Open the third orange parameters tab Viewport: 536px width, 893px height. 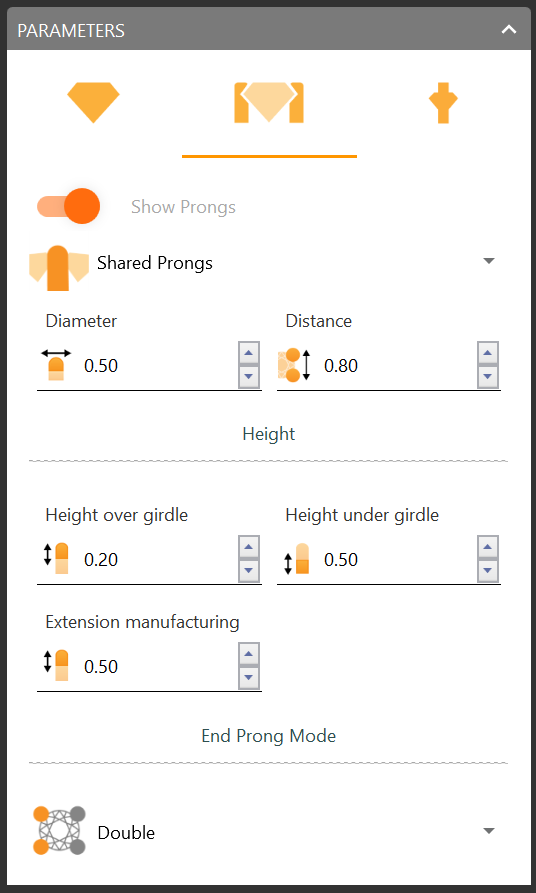pos(443,103)
